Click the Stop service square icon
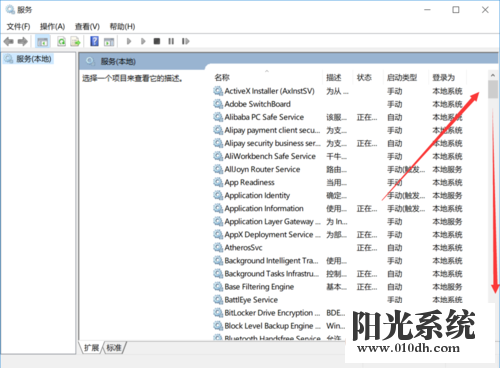The height and width of the screenshot is (368, 500). [157, 41]
